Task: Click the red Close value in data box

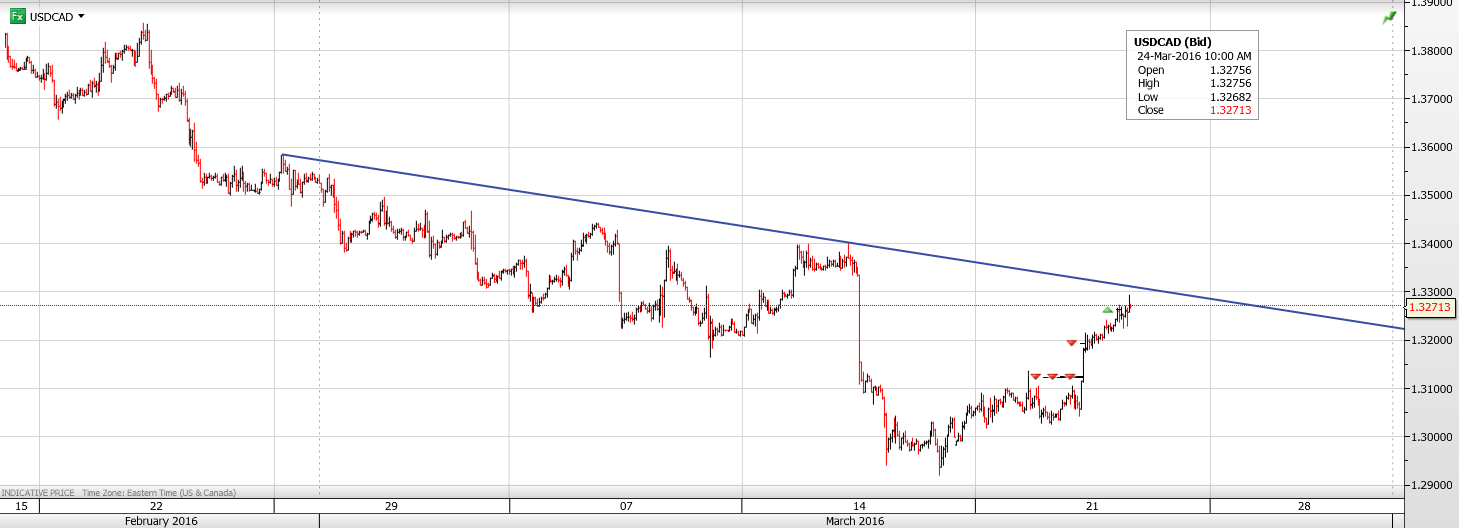Action: click(1231, 111)
